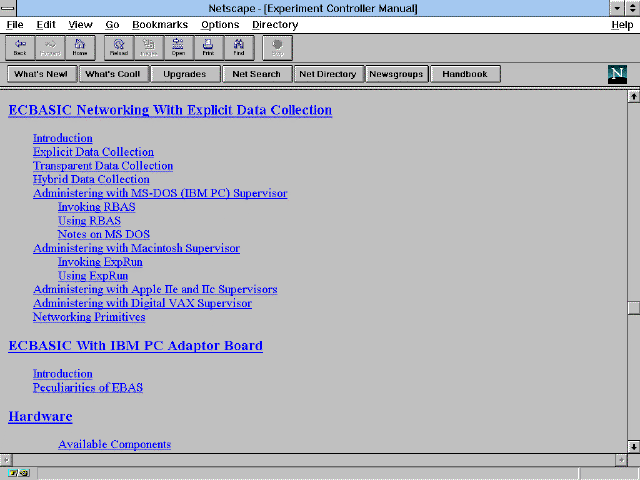Follow the Networking Primitives link
Image resolution: width=640 pixels, height=480 pixels.
pyautogui.click(x=89, y=317)
